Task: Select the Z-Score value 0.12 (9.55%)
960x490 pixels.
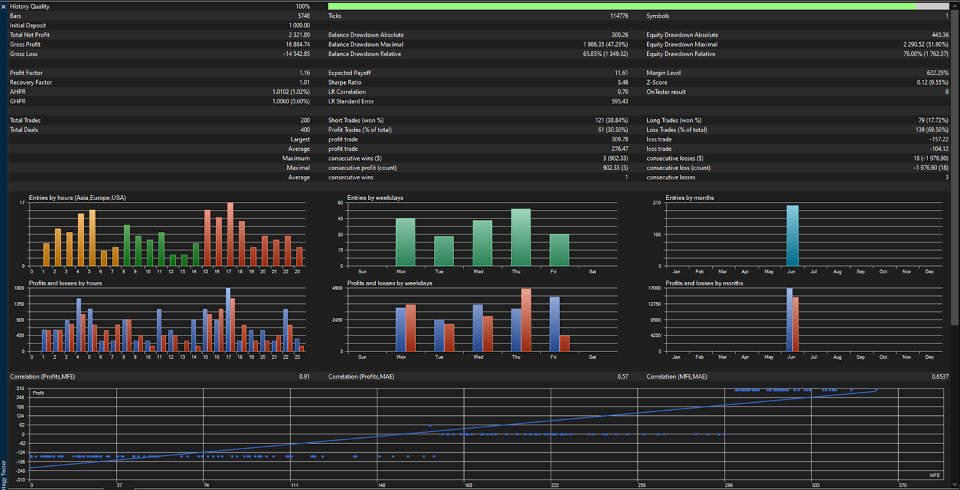Action: 933,82
